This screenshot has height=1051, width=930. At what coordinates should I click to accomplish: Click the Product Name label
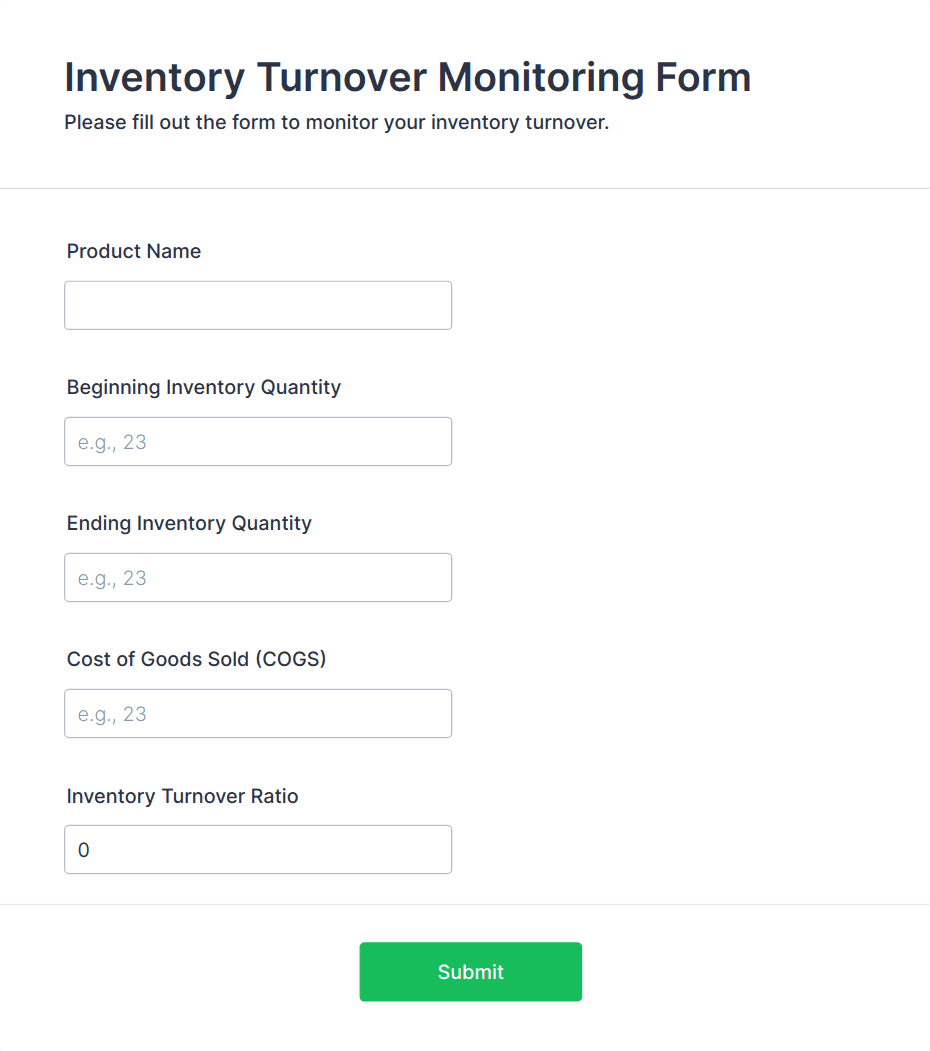click(x=133, y=251)
